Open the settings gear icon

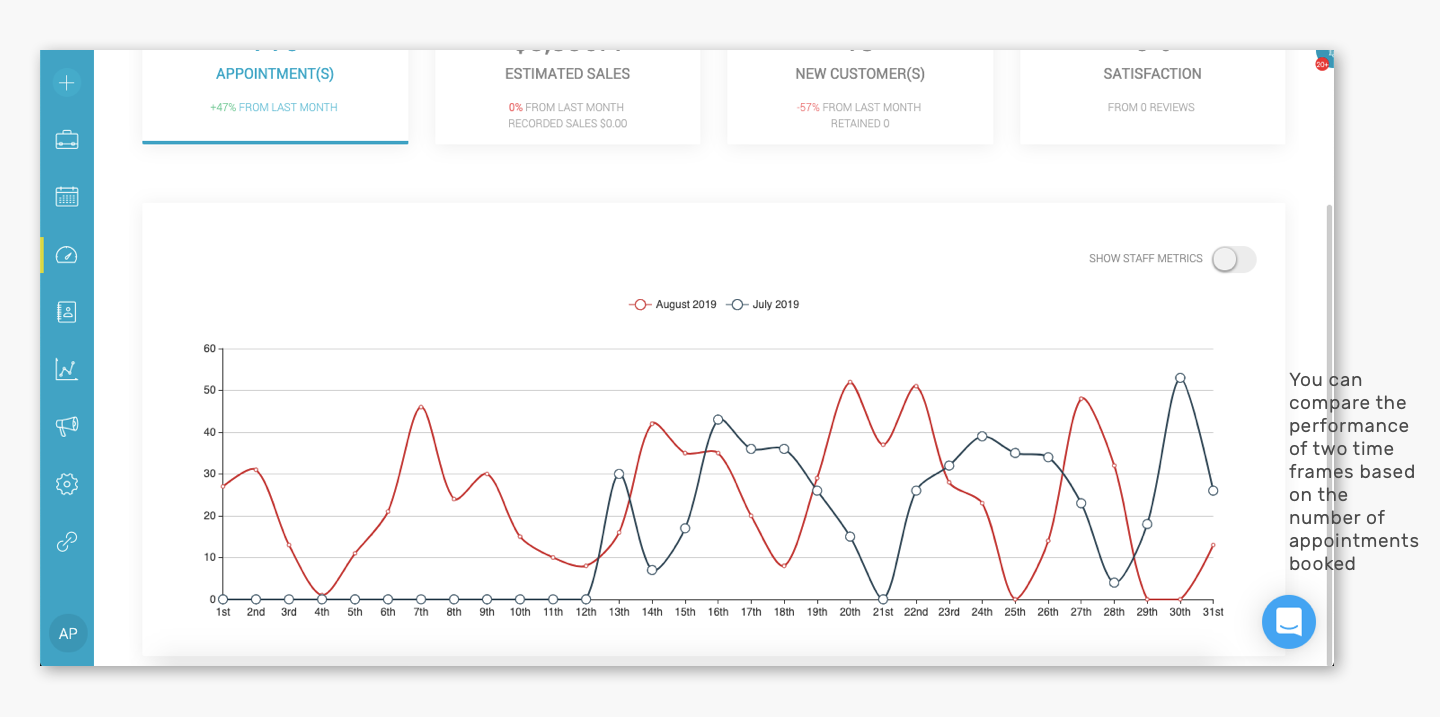coord(67,484)
